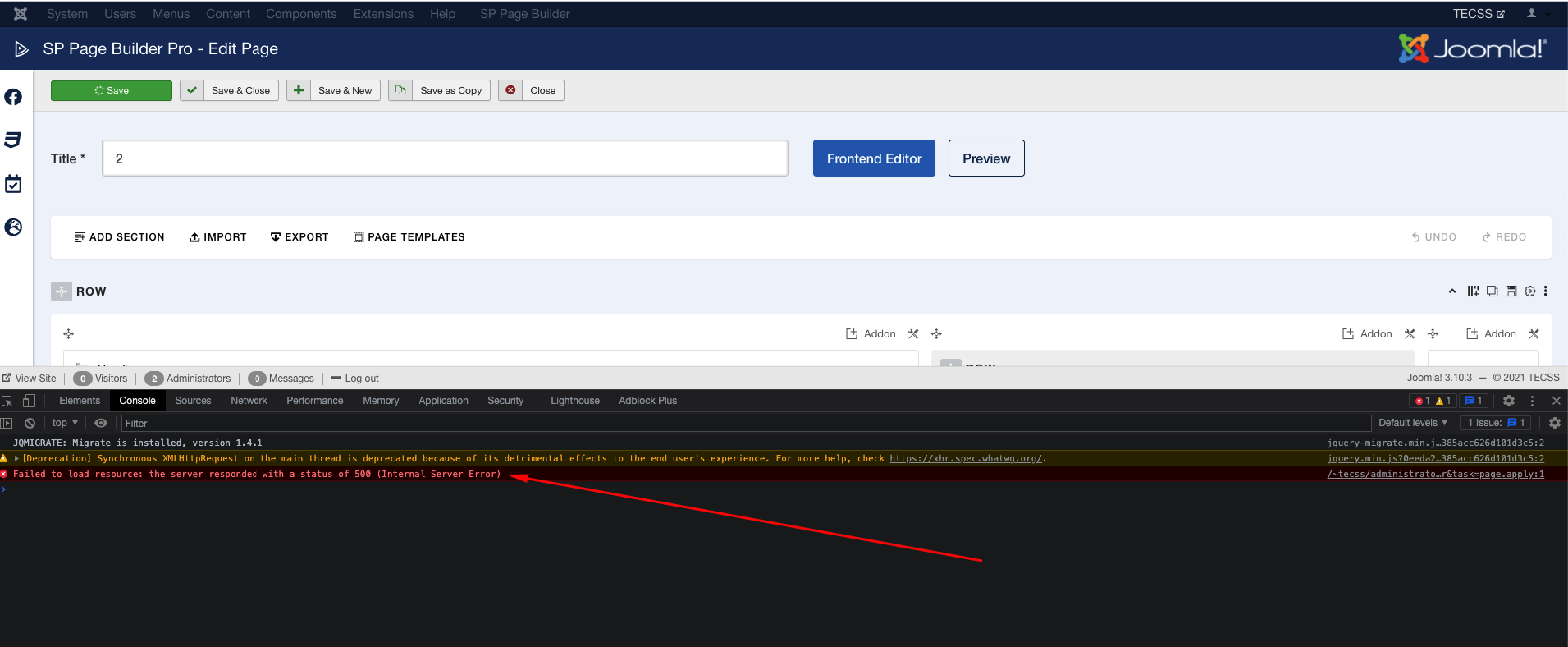
Task: Open the SP Page Builder menu
Action: point(525,14)
